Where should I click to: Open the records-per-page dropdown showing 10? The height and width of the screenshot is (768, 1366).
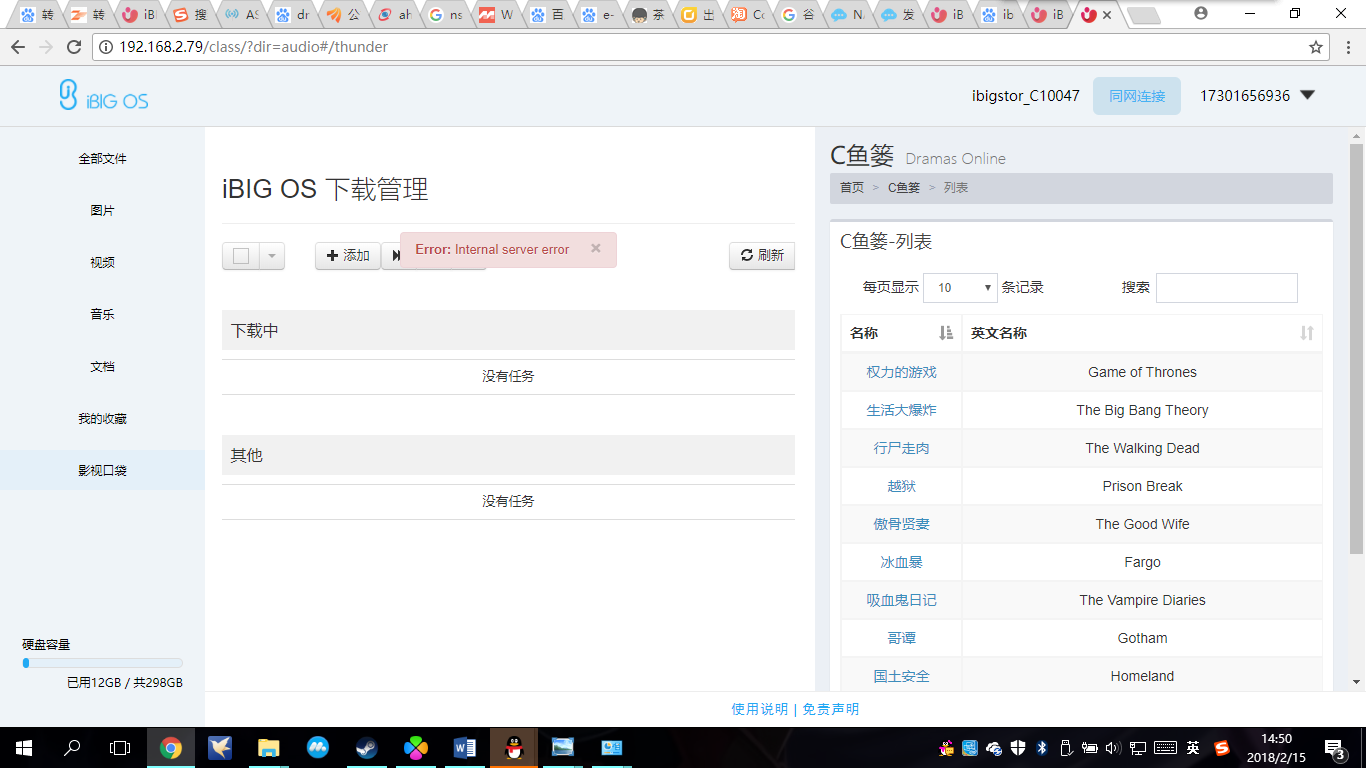[960, 288]
